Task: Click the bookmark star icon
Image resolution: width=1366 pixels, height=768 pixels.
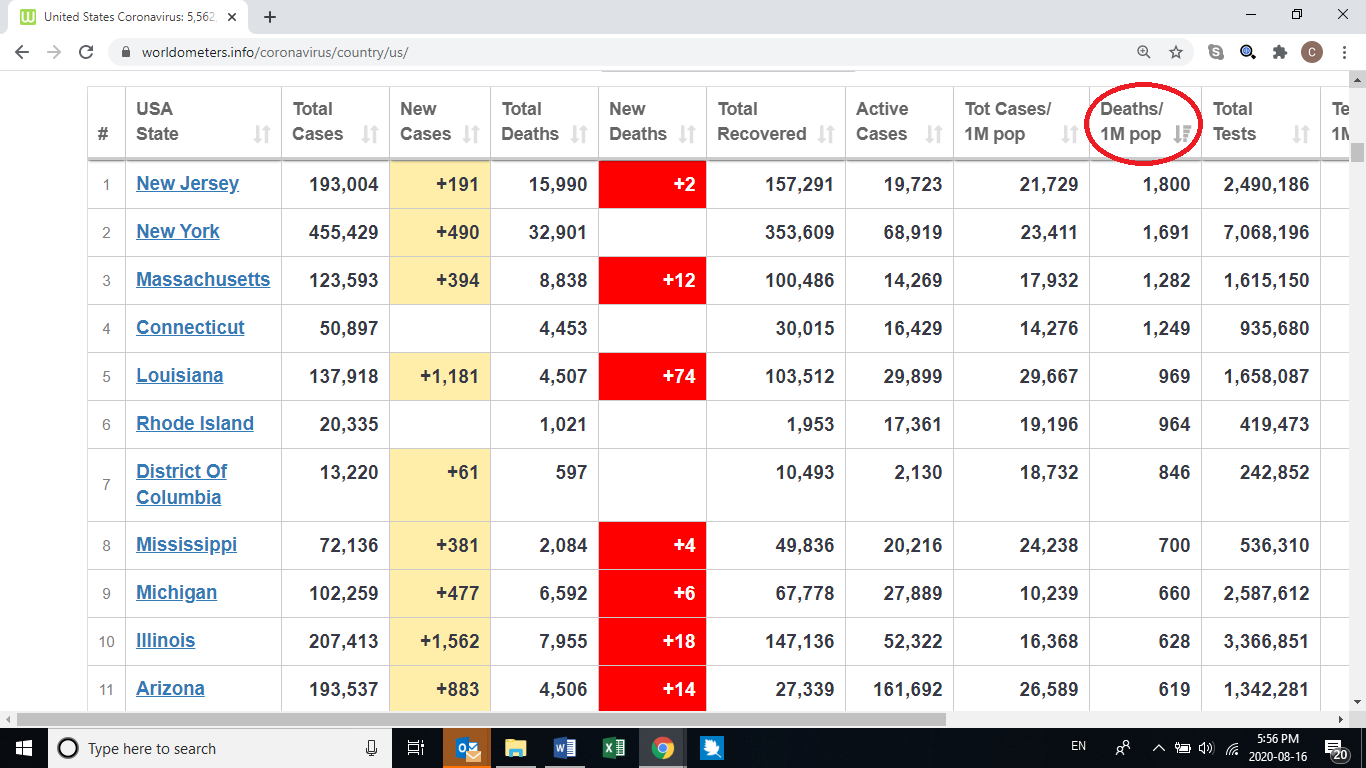Action: (x=1176, y=52)
